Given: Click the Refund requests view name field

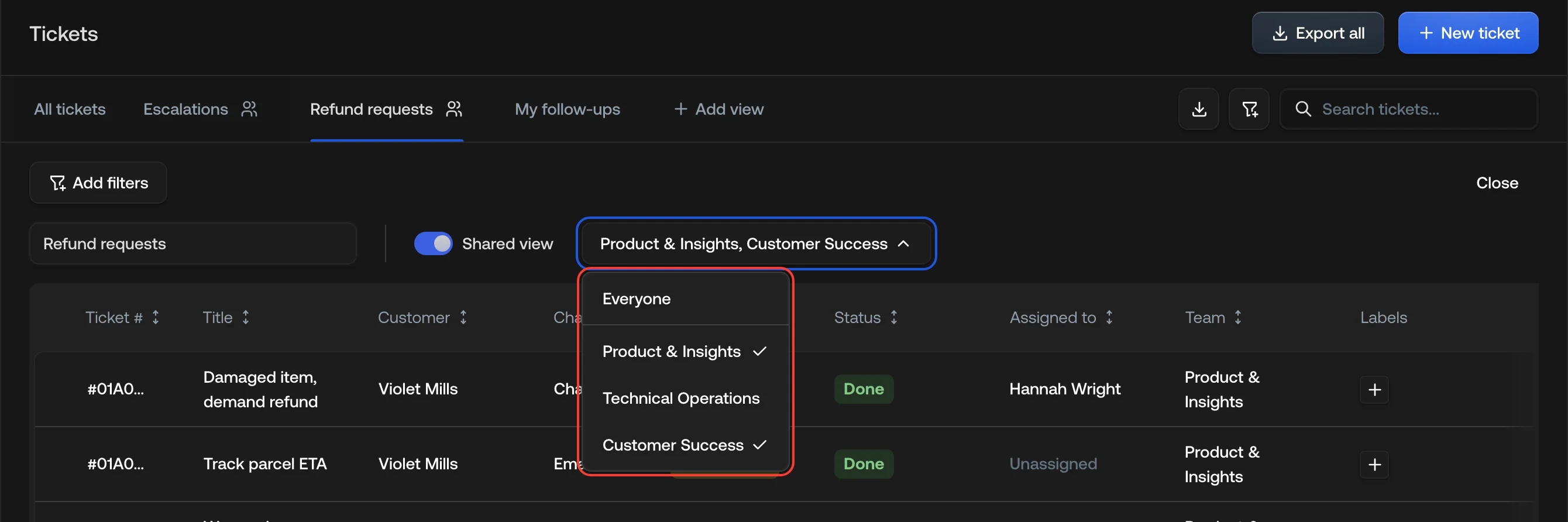Looking at the screenshot, I should 193,243.
